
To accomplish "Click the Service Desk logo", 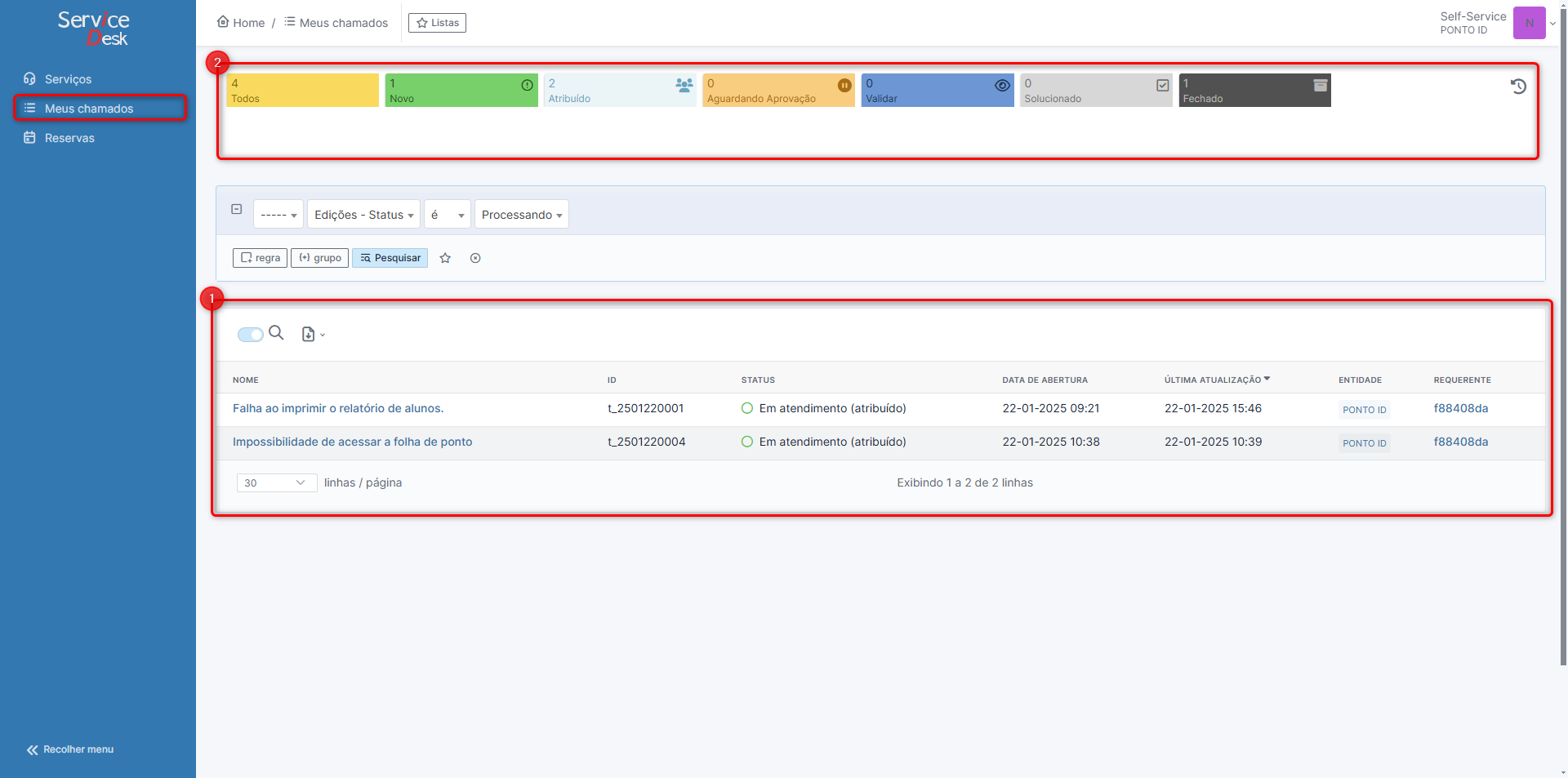I will 93,28.
